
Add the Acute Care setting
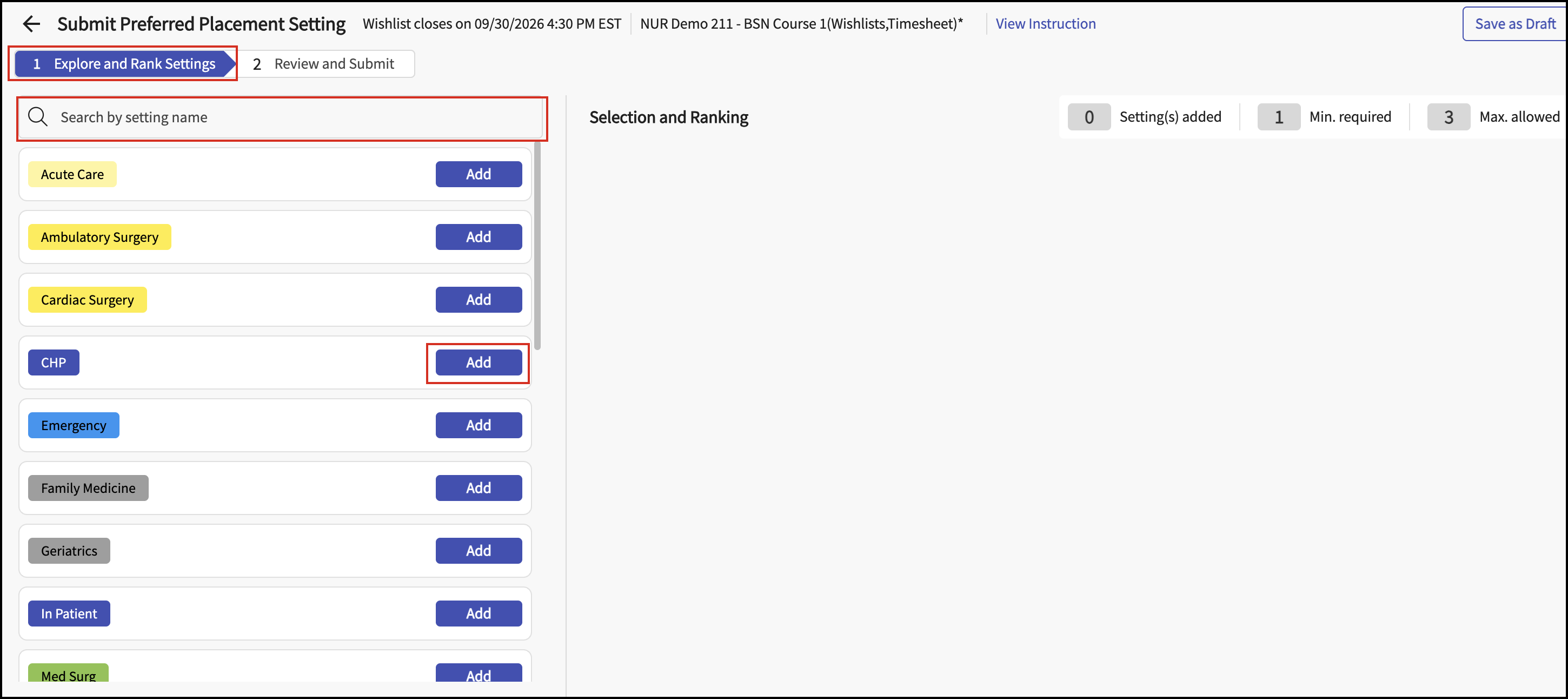[479, 174]
